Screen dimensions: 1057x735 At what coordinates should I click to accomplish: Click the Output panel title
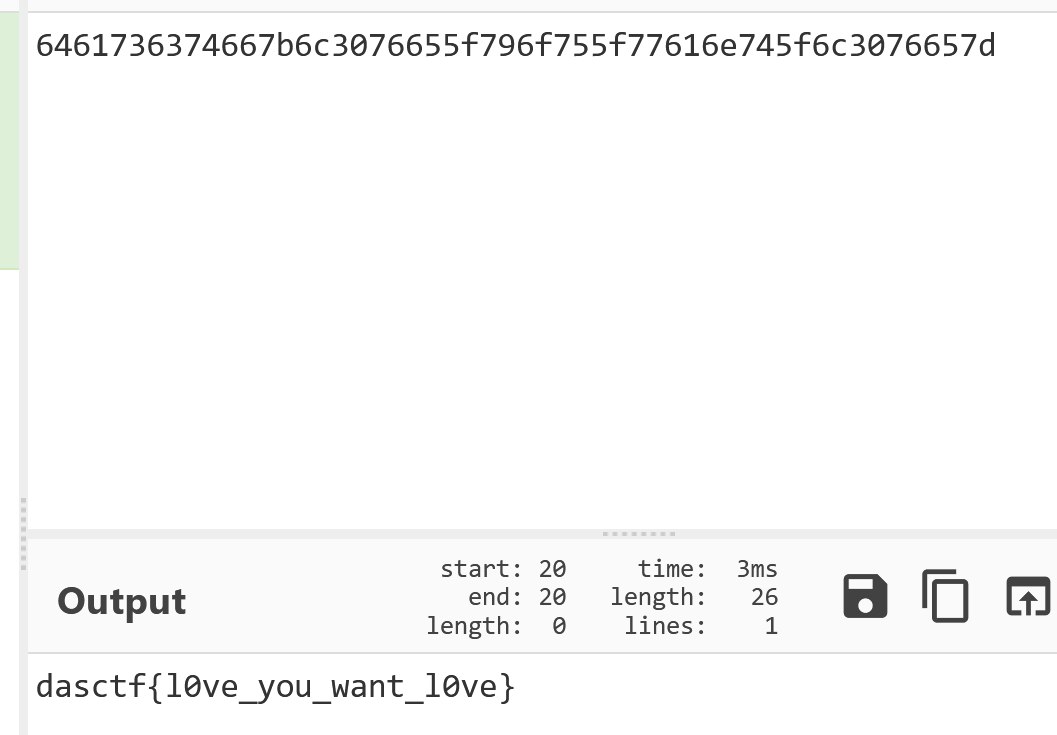click(121, 600)
